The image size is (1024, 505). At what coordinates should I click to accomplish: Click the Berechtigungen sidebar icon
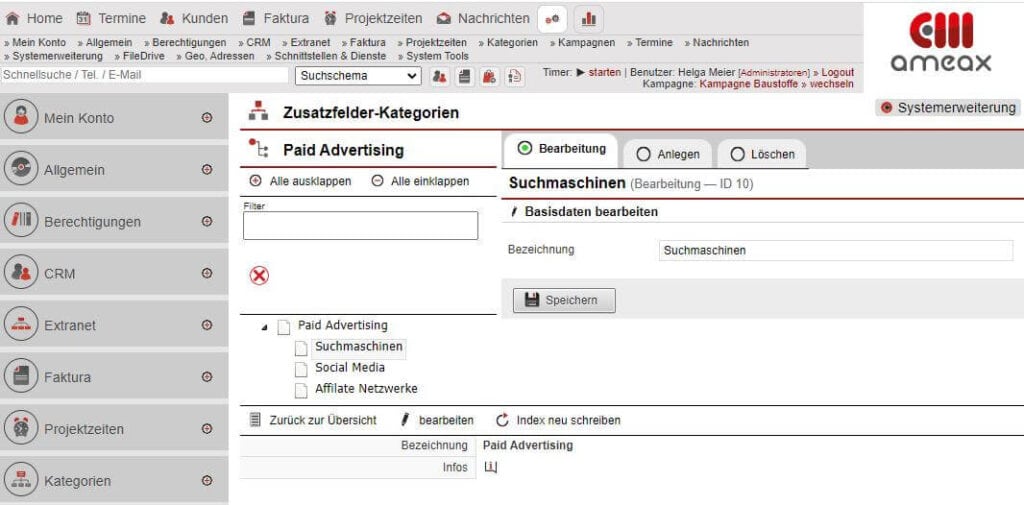[x=21, y=221]
